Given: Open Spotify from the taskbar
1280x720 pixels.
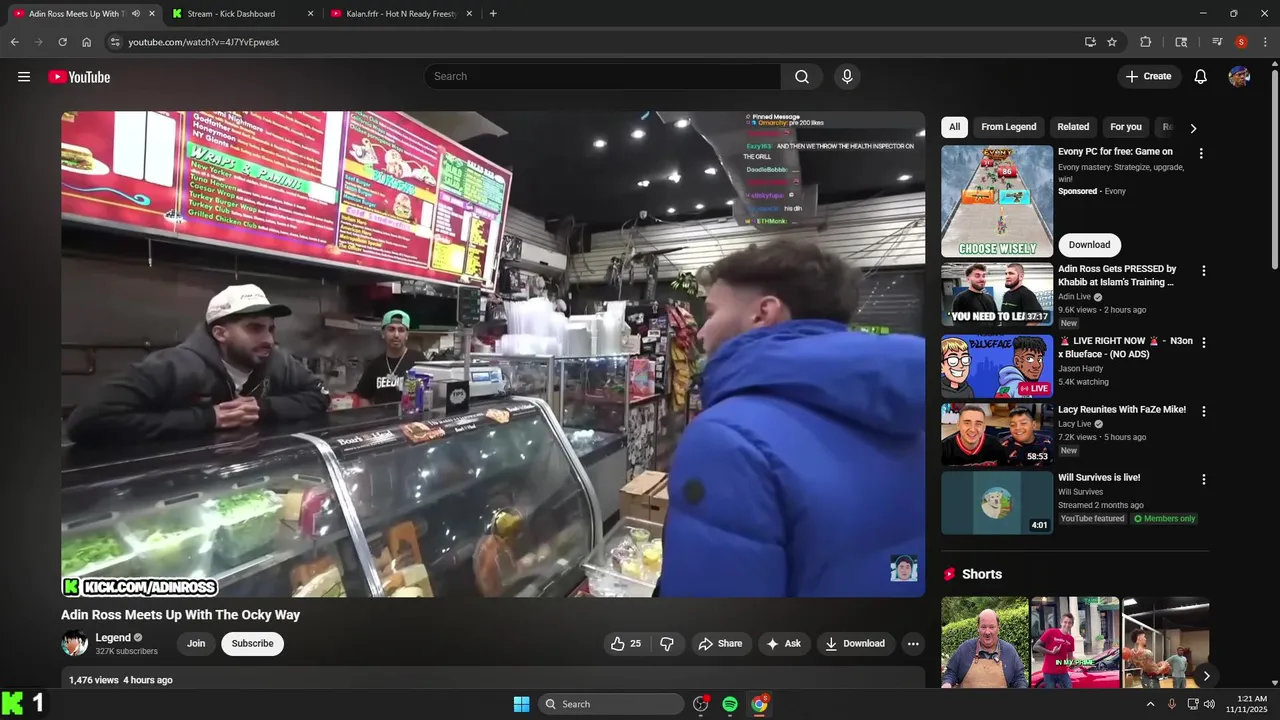Looking at the screenshot, I should 730,704.
